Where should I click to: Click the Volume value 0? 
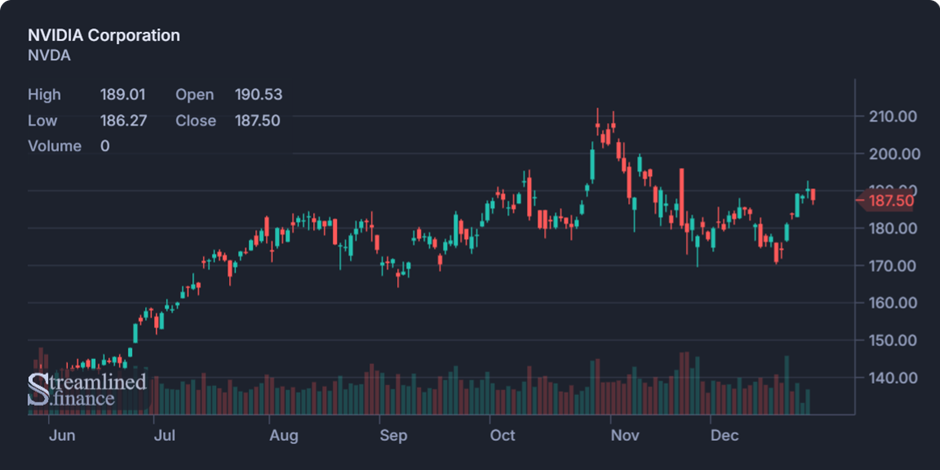(105, 146)
